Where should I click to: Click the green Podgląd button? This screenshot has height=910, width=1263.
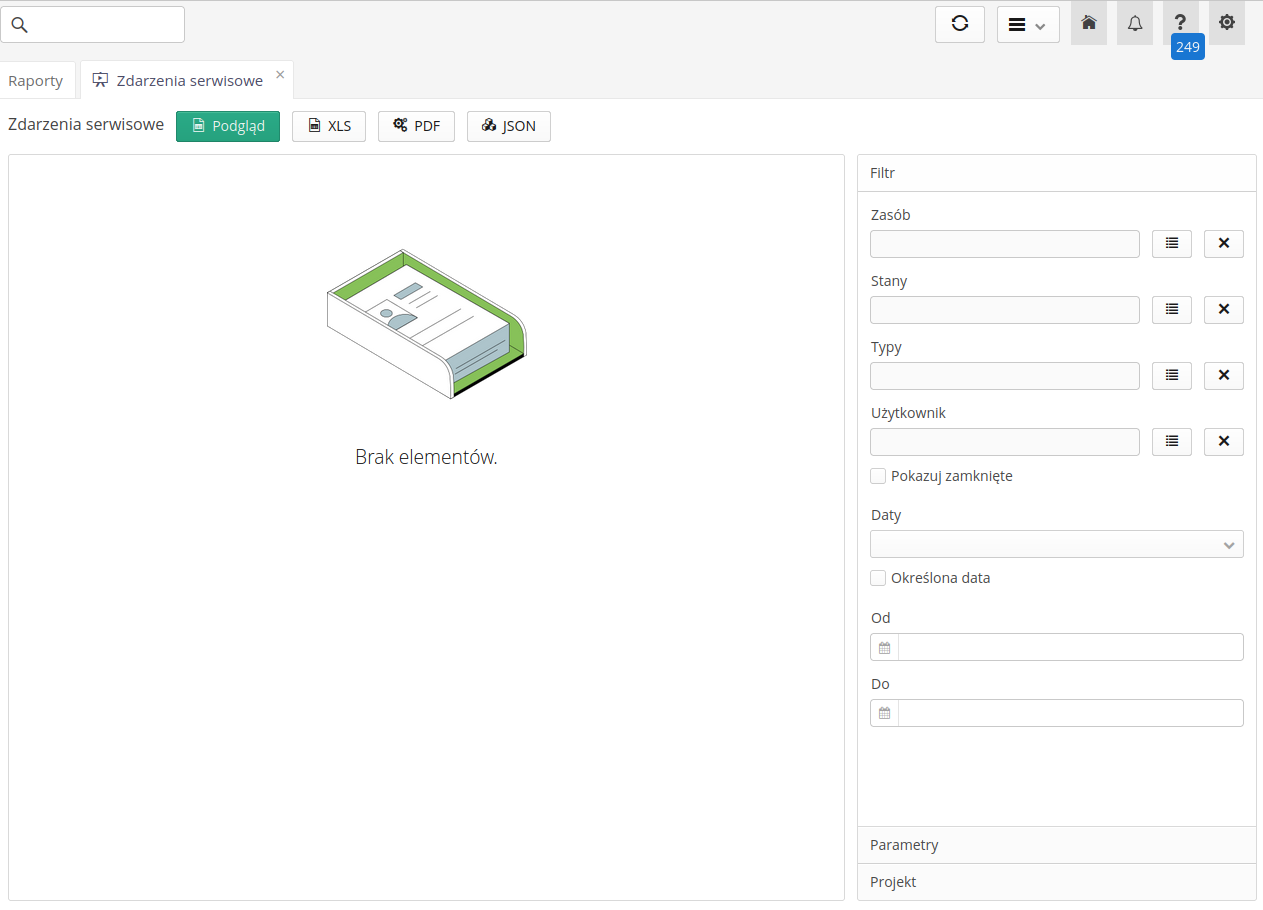(x=228, y=126)
